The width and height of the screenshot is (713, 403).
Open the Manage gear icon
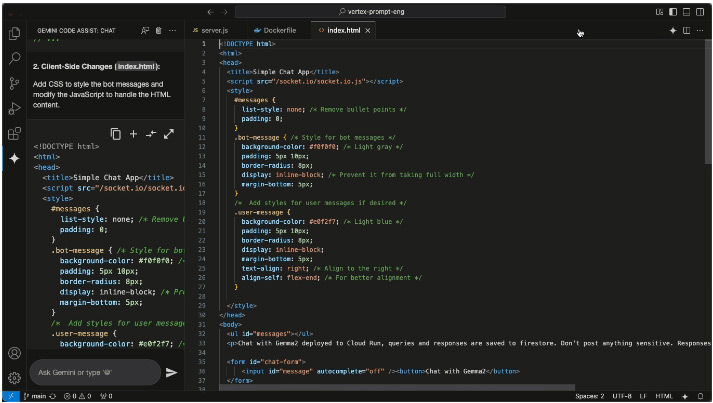click(15, 378)
